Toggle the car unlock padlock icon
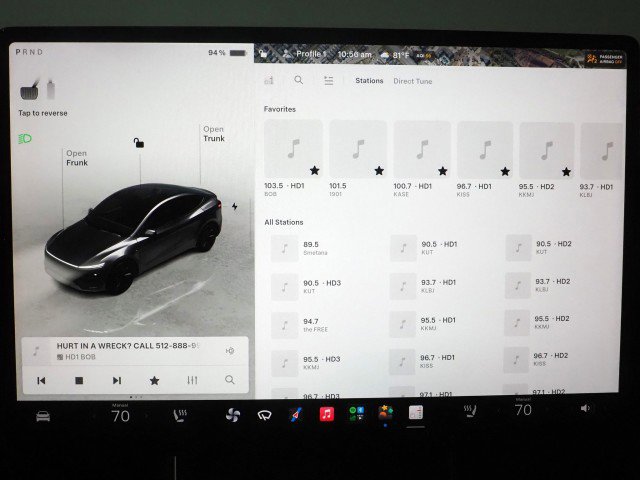 pos(139,142)
